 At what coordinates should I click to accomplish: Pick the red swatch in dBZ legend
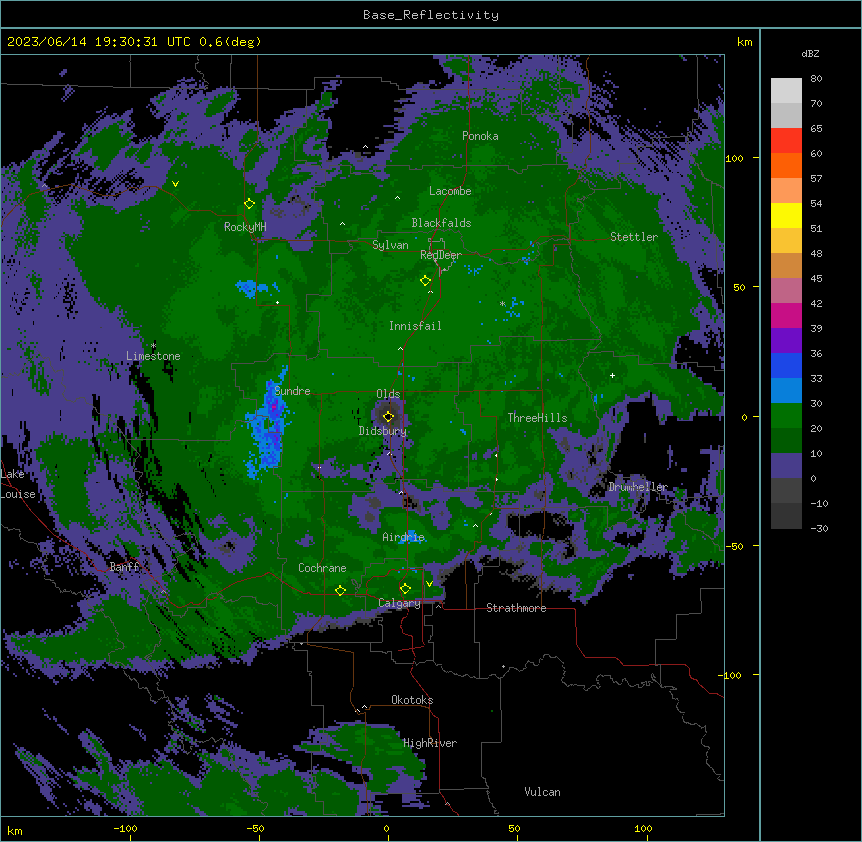pyautogui.click(x=786, y=141)
